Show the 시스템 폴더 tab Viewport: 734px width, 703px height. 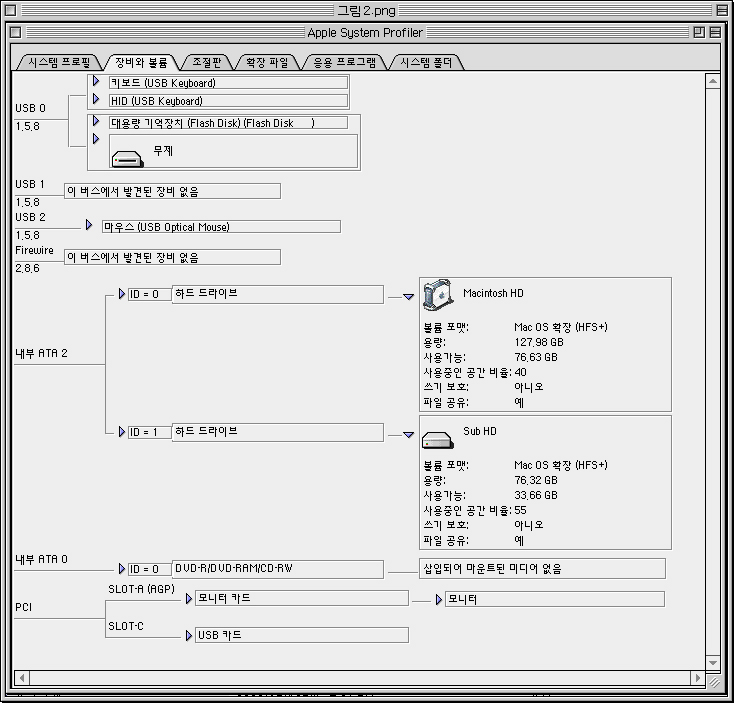point(426,62)
